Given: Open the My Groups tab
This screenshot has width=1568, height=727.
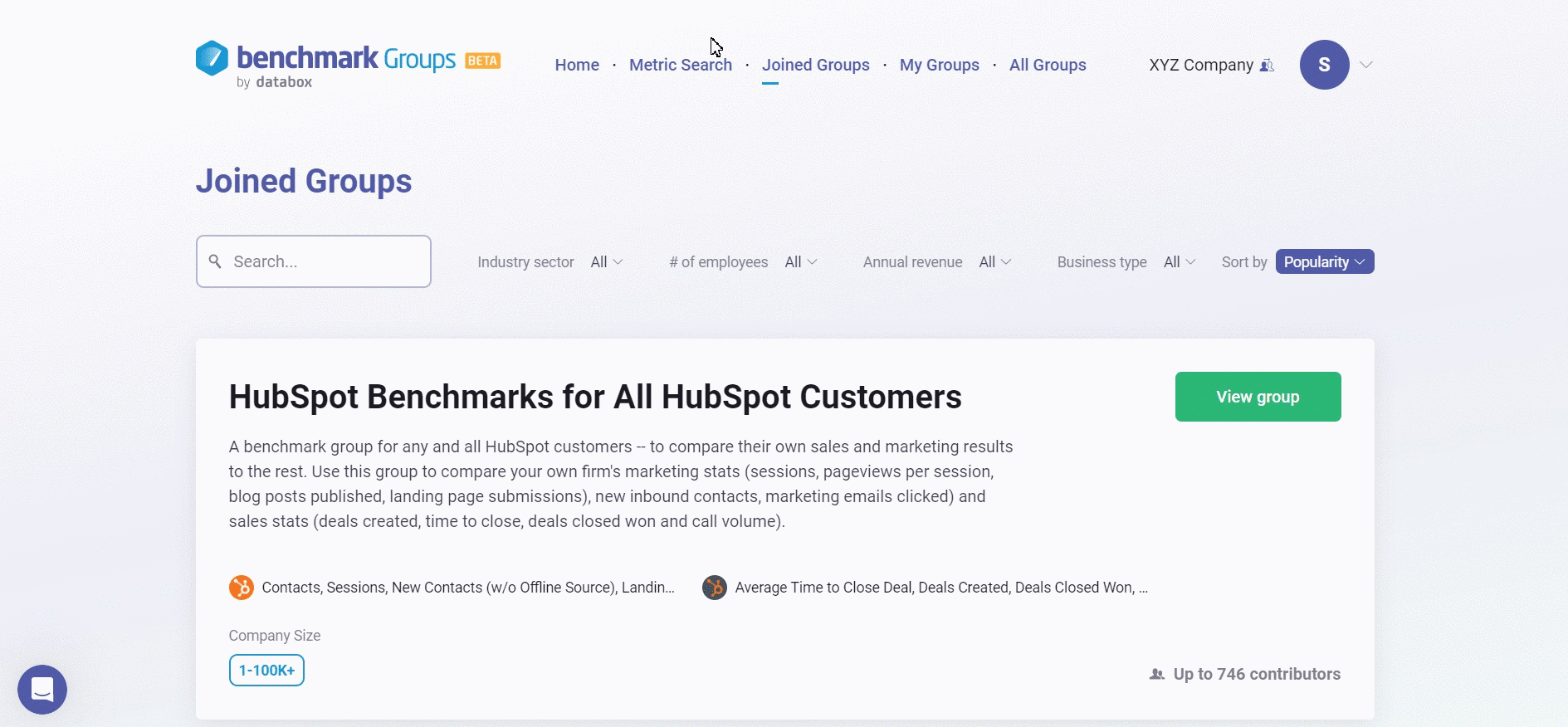Looking at the screenshot, I should 939,65.
